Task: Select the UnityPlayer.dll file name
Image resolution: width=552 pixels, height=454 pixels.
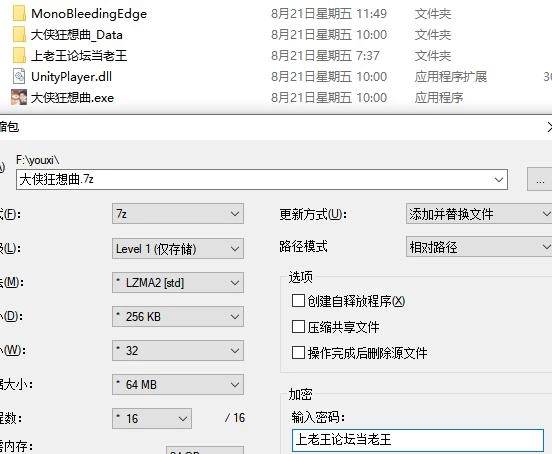Action: tap(71, 76)
